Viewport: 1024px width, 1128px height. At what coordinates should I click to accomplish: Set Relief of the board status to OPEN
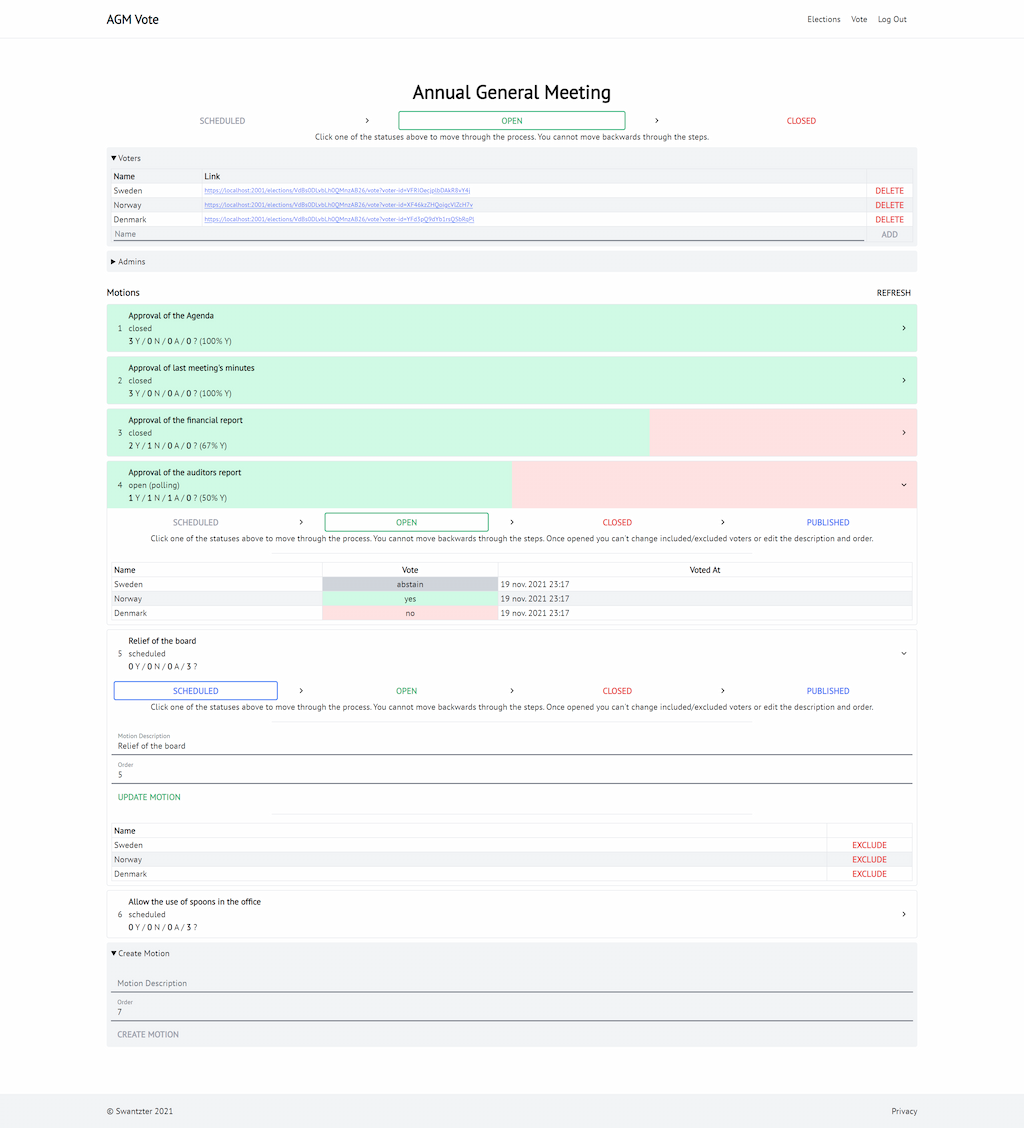coord(406,691)
